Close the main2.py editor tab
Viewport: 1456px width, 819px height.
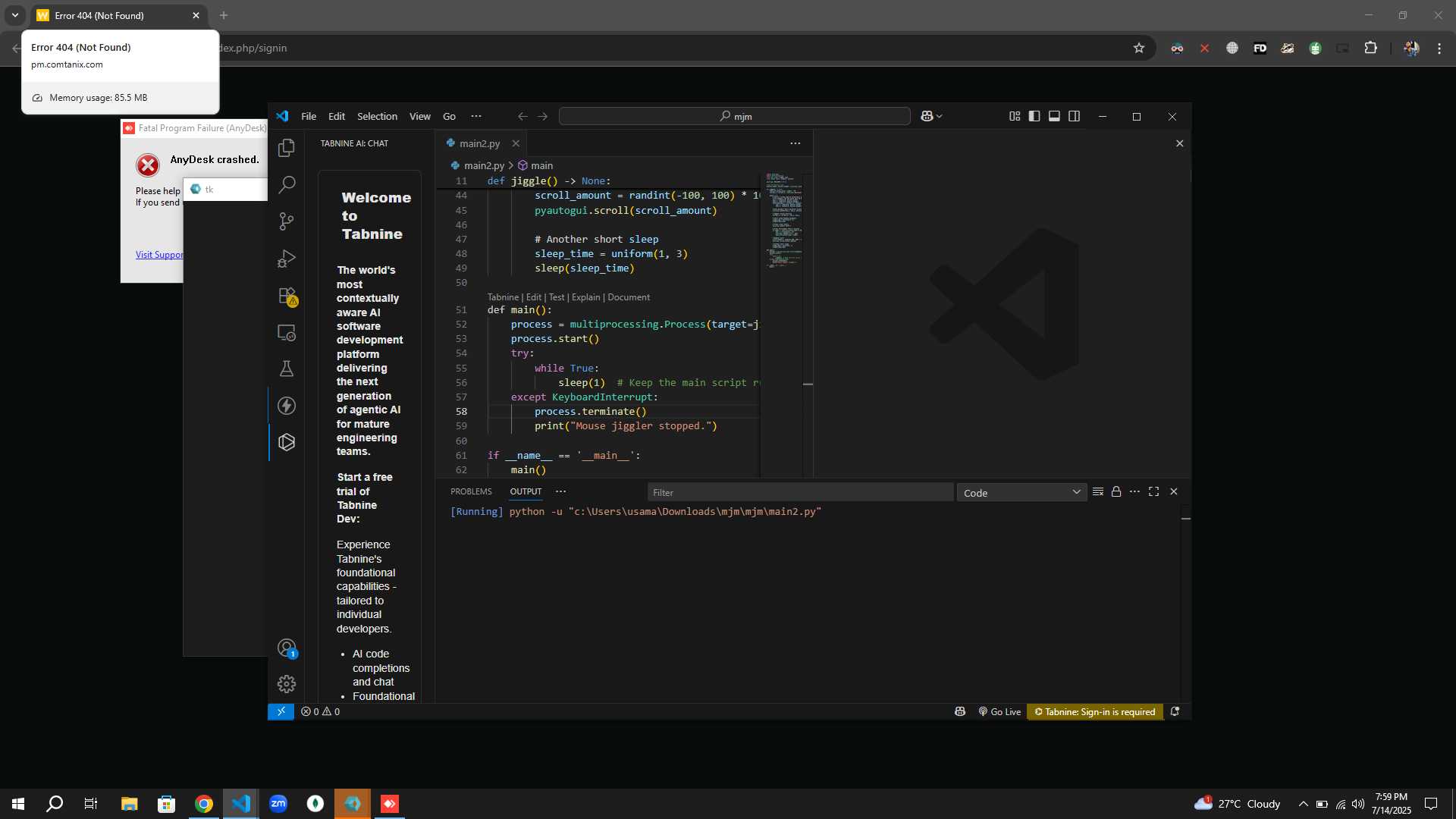(516, 143)
